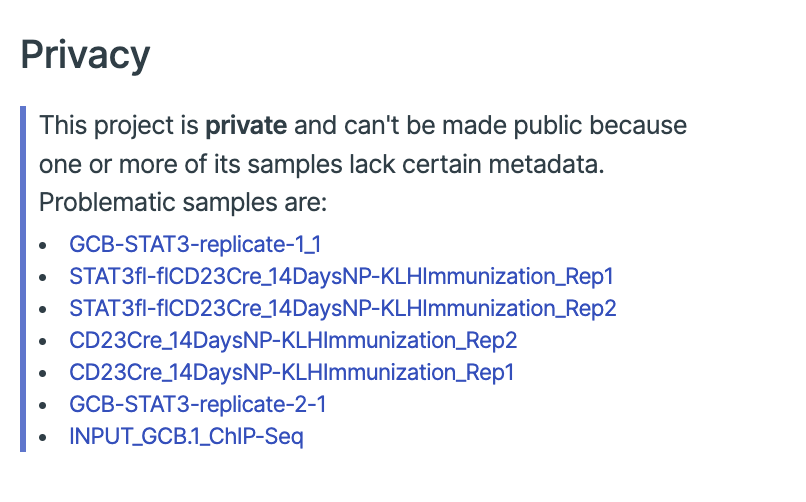
Task: Open the INPUT_GCB.1_ChIP-Seq sample link
Action: tap(186, 436)
